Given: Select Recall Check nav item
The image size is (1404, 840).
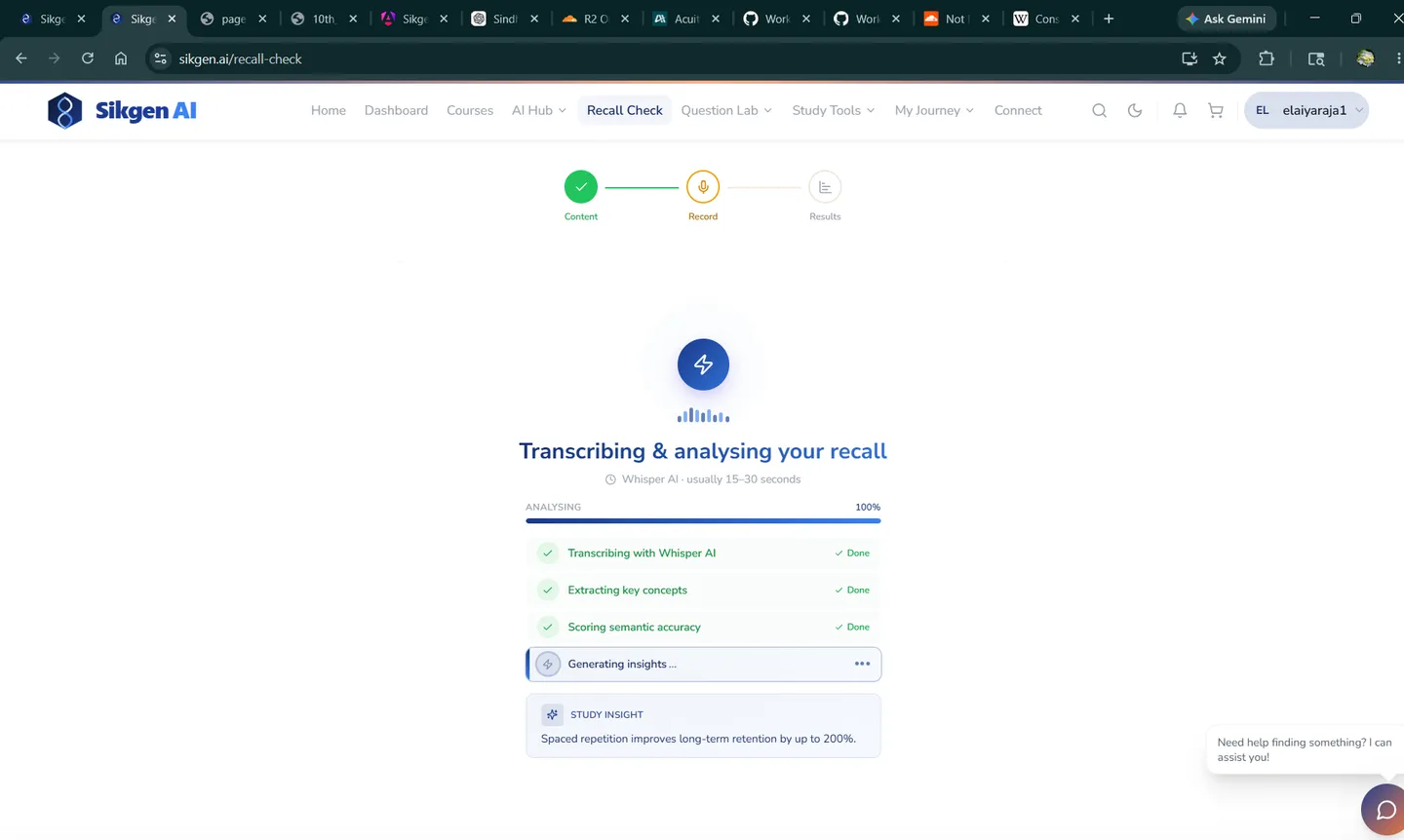Looking at the screenshot, I should [x=625, y=110].
